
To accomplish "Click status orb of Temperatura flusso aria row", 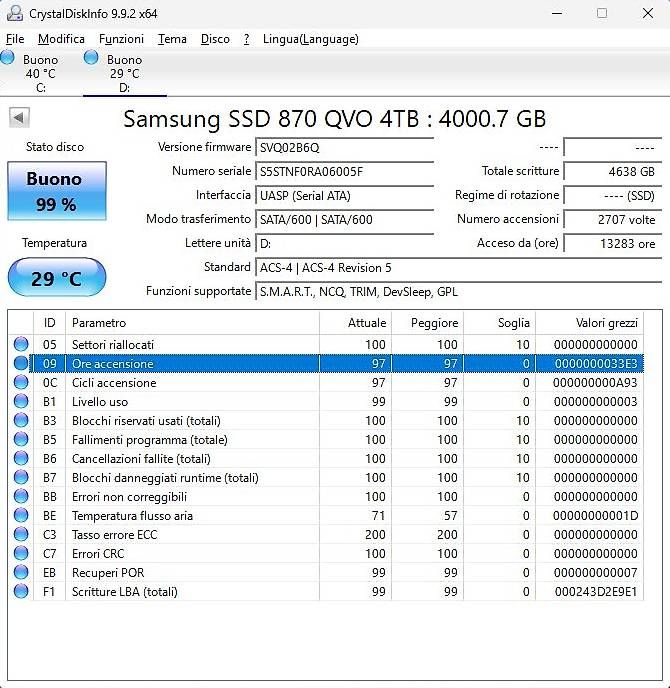I will 21,516.
